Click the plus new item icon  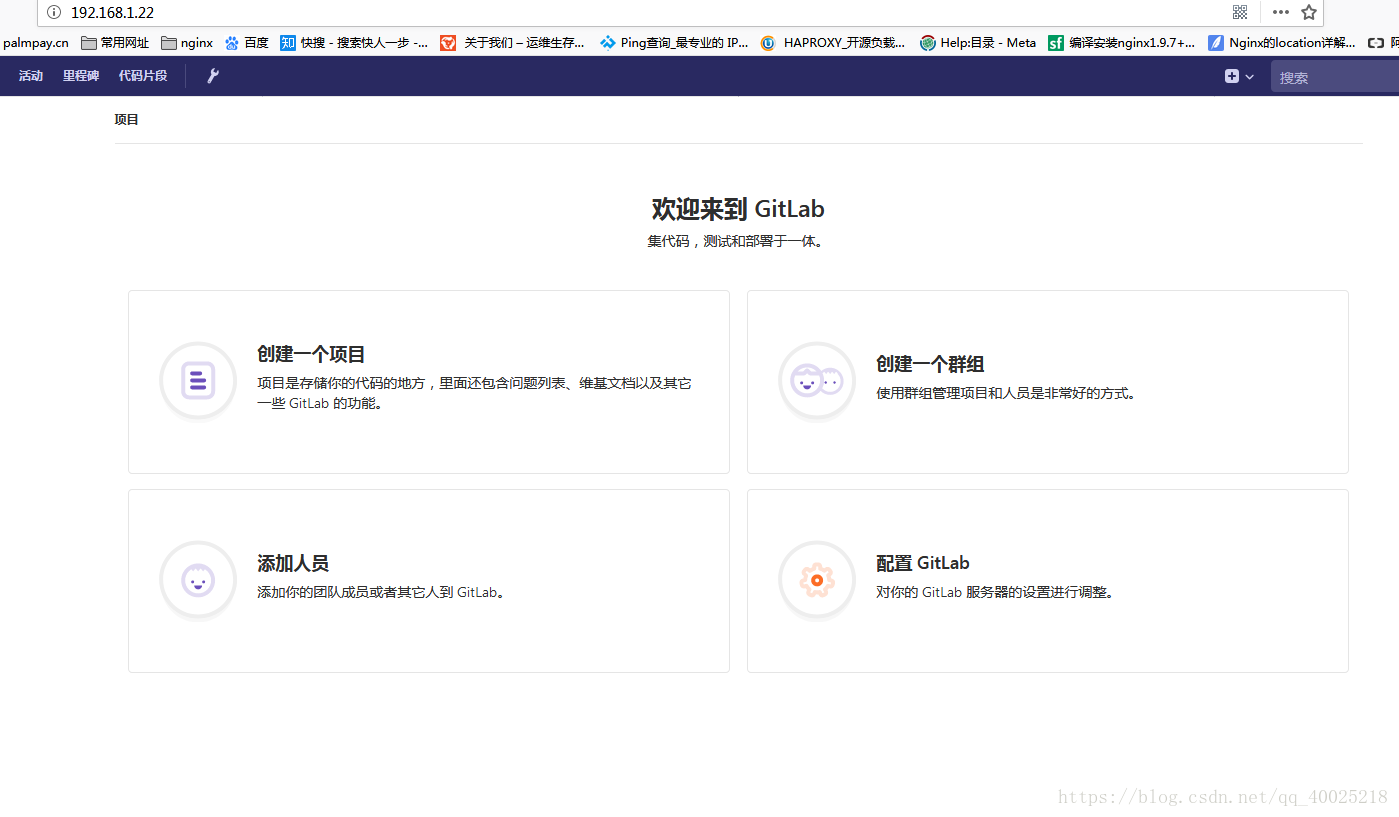(1232, 76)
